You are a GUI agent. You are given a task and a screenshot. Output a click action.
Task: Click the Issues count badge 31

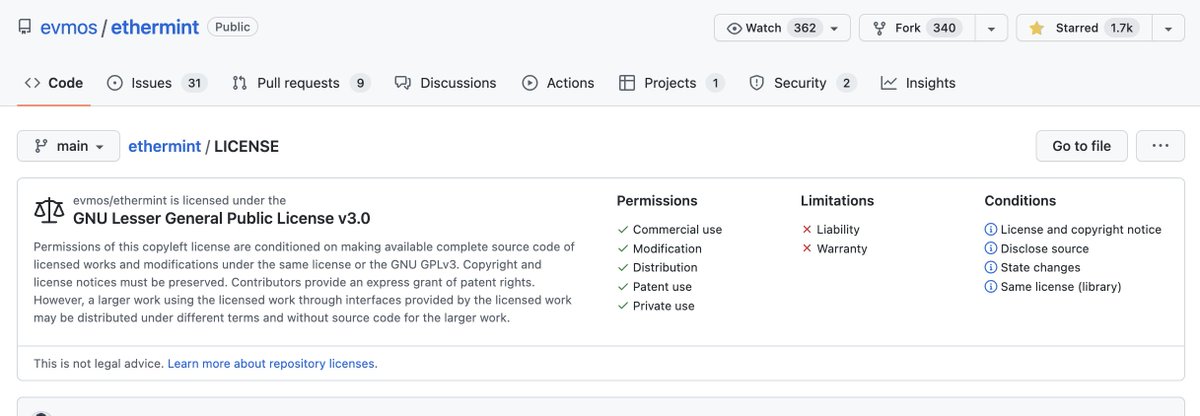pyautogui.click(x=194, y=83)
